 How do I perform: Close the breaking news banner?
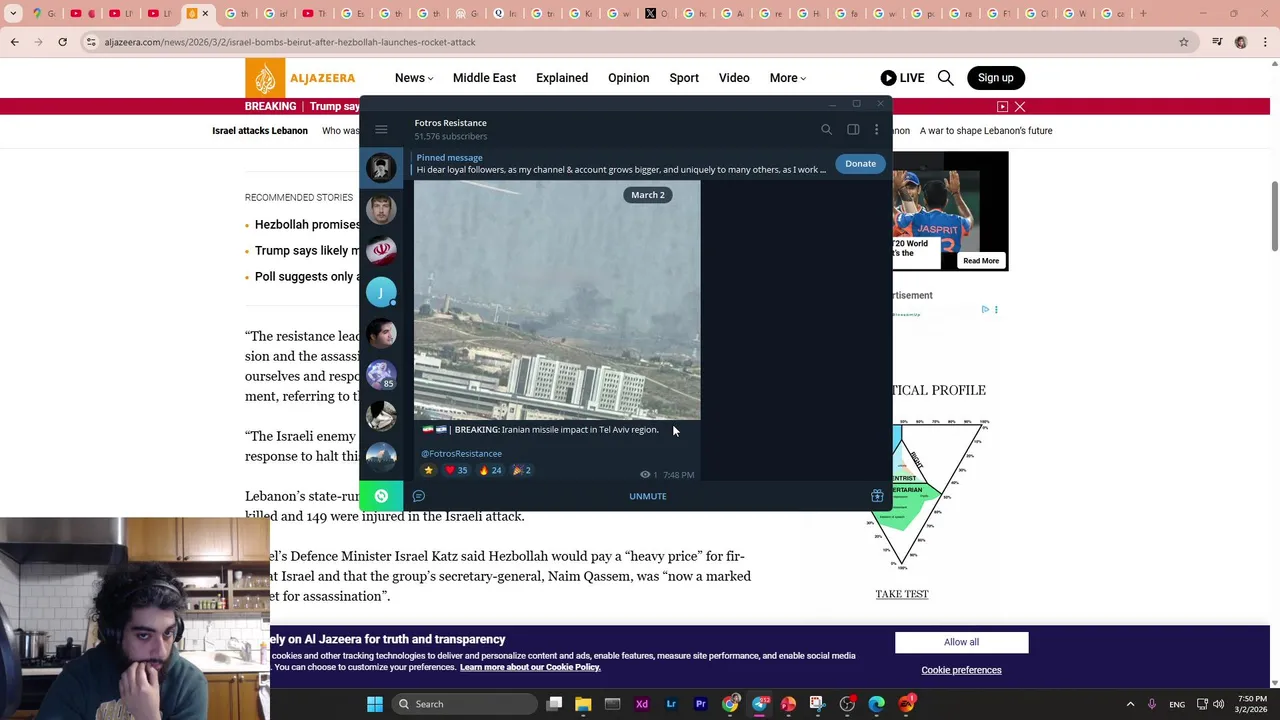click(x=1020, y=106)
